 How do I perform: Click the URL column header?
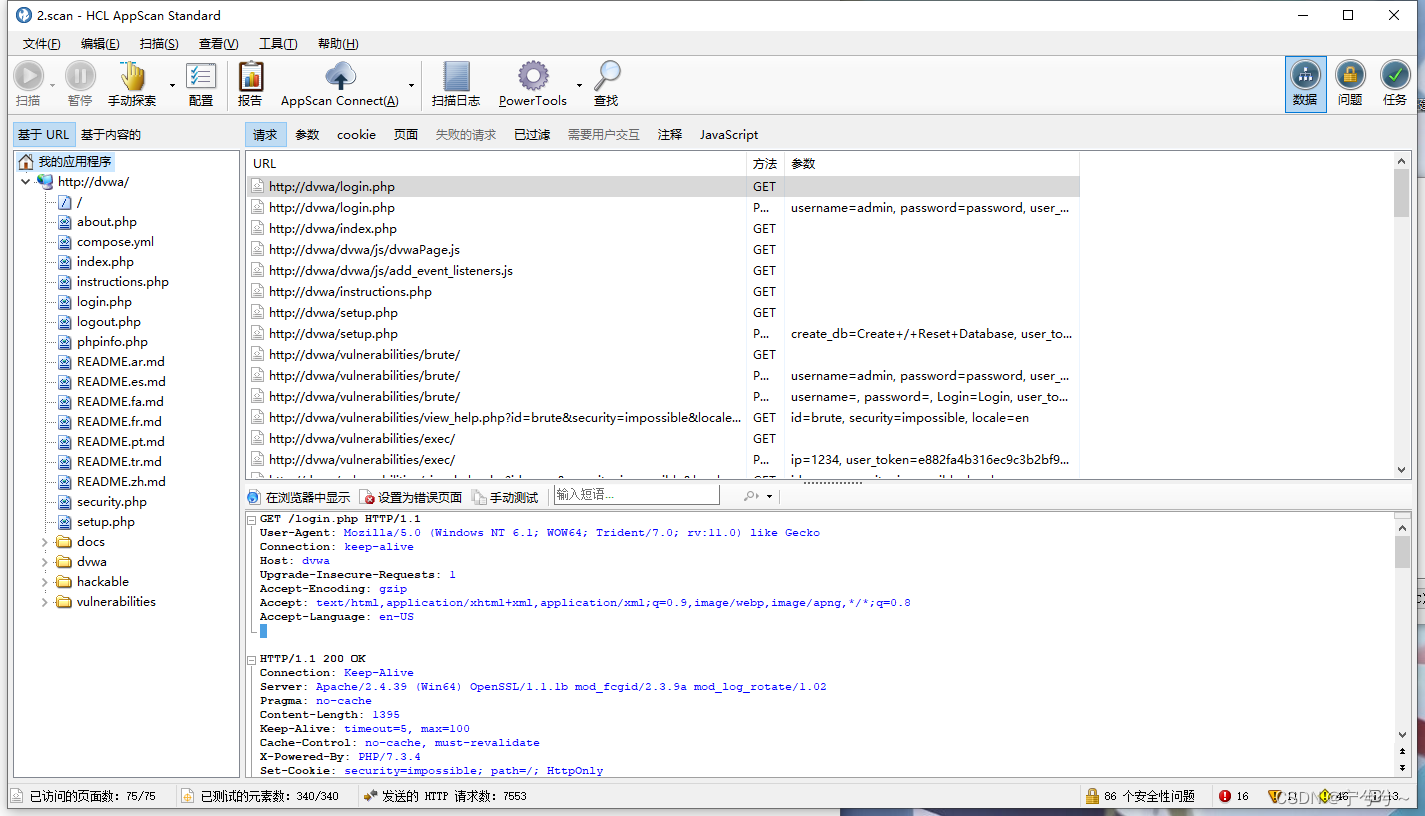[497, 164]
